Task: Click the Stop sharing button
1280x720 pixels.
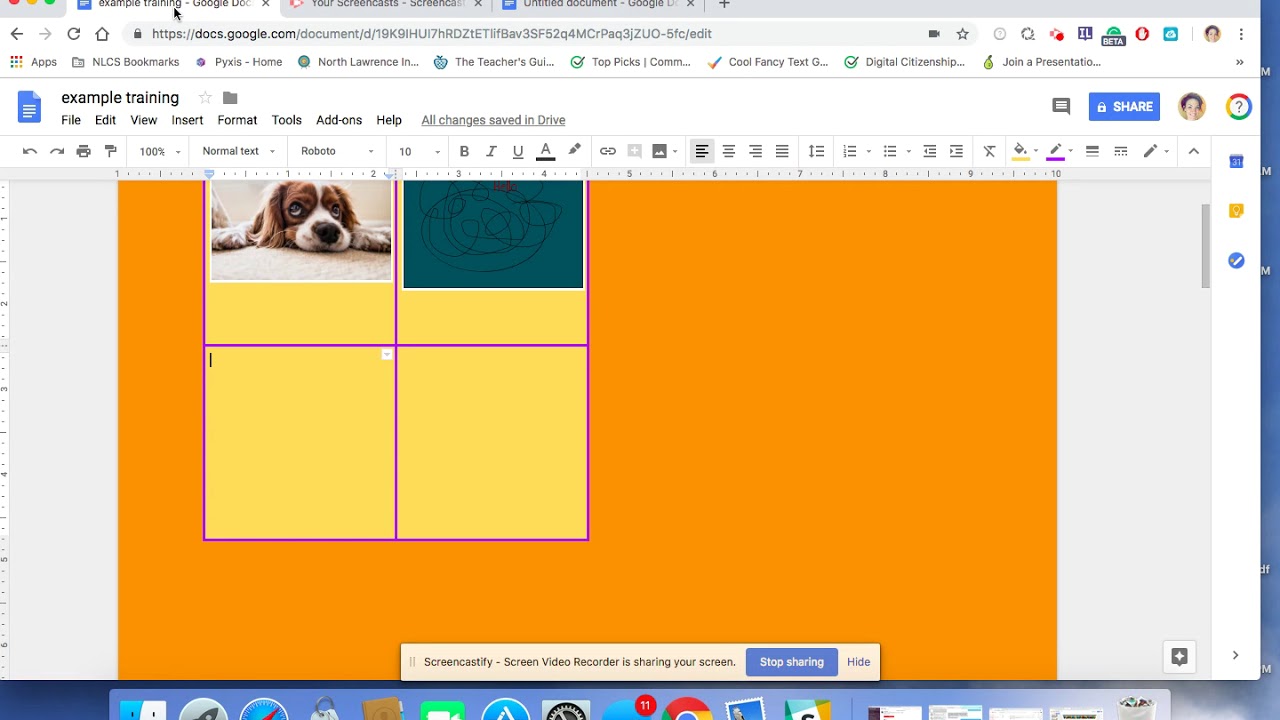Action: pos(791,662)
